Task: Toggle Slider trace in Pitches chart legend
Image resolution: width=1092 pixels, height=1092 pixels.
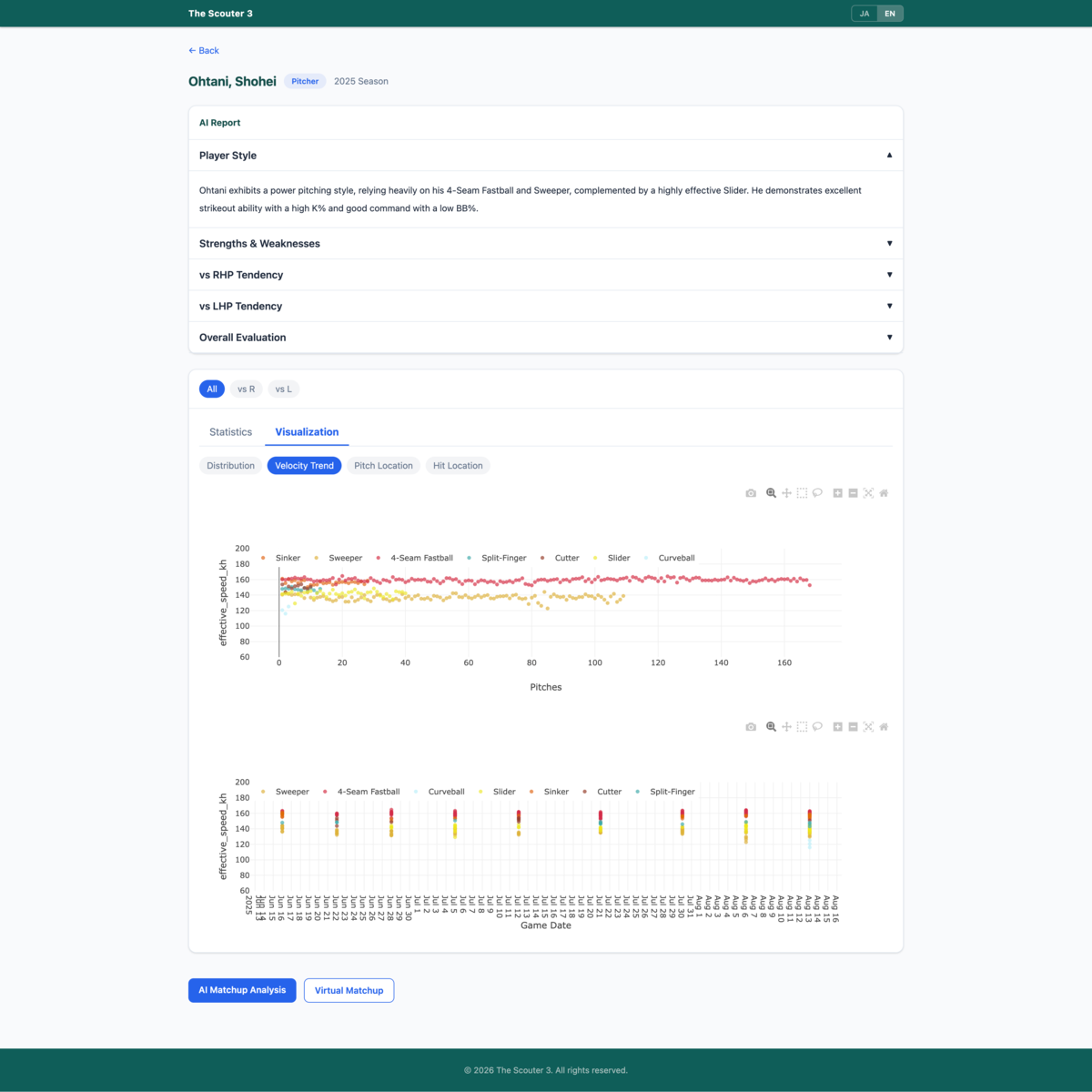Action: (x=612, y=558)
